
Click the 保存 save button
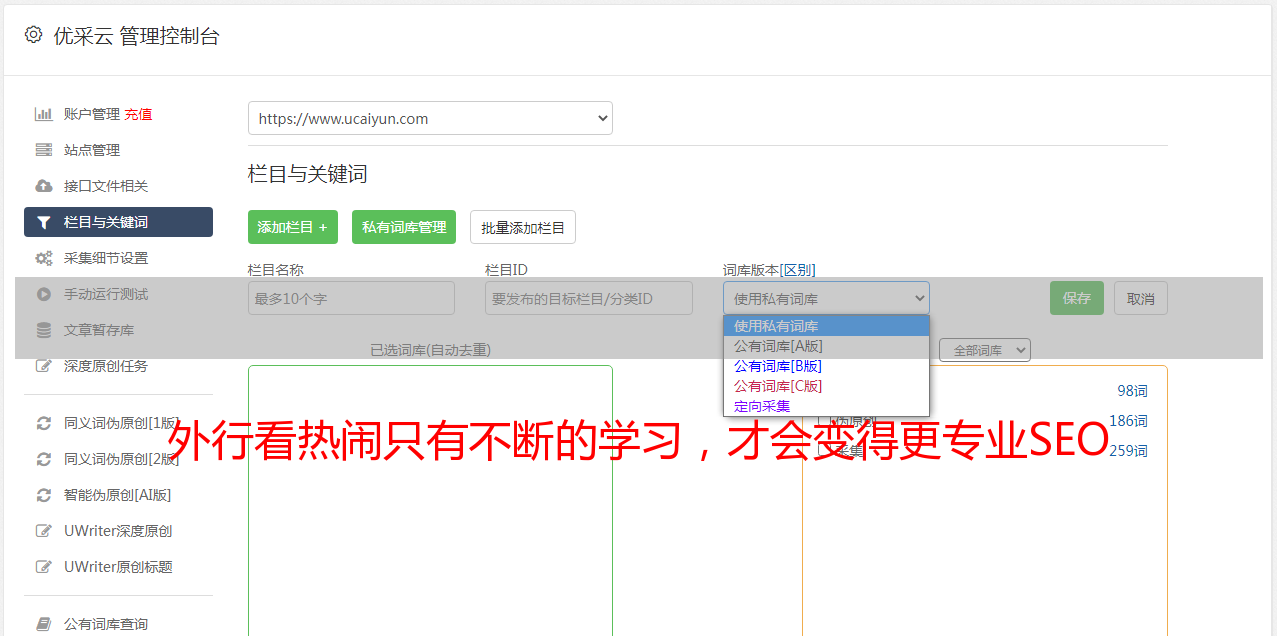(x=1077, y=298)
